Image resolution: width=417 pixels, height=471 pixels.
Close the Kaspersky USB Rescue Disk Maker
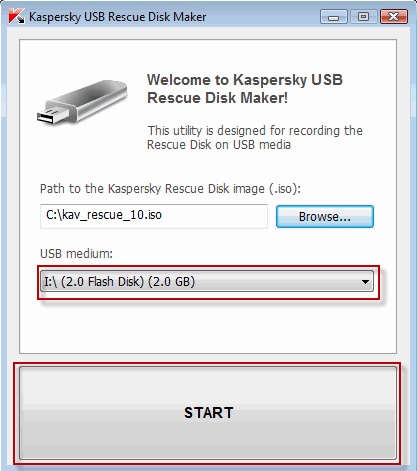pos(394,17)
